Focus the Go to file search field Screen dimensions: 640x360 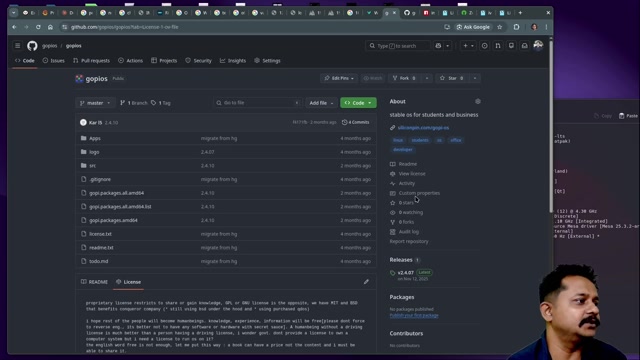point(258,103)
